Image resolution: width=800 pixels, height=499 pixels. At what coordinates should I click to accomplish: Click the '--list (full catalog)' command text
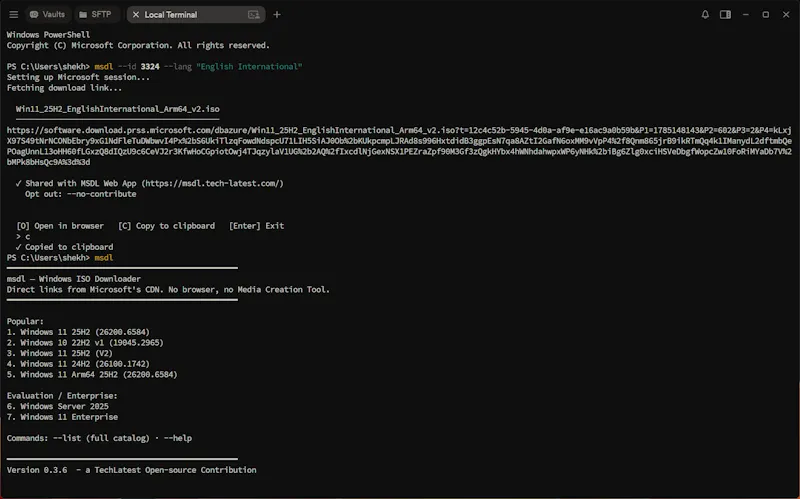(x=101, y=438)
